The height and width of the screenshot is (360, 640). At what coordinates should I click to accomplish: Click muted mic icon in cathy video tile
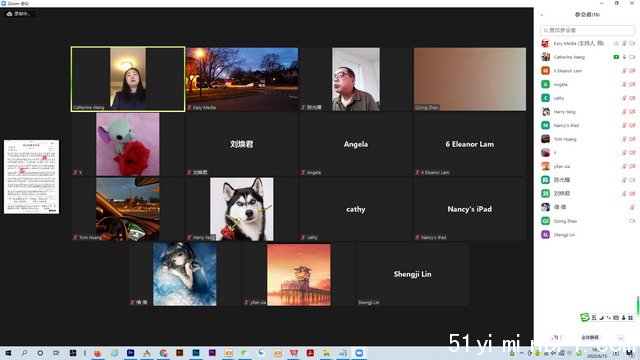point(303,237)
